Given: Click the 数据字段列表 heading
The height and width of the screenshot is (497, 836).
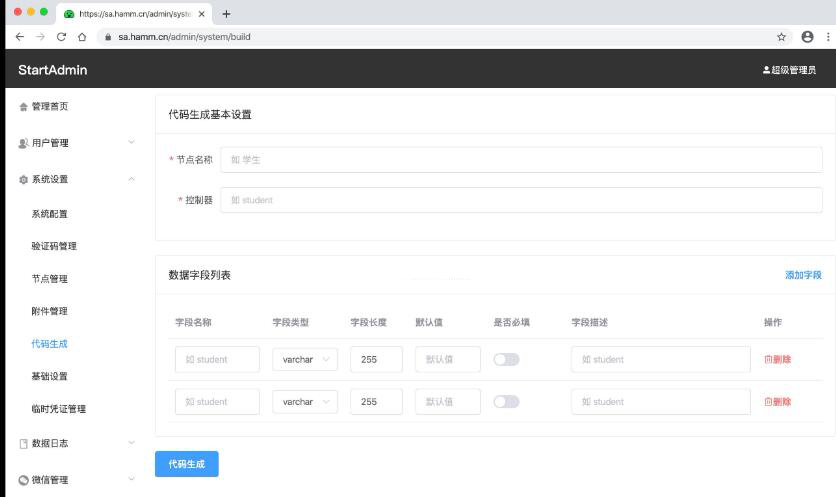Looking at the screenshot, I should click(x=199, y=275).
